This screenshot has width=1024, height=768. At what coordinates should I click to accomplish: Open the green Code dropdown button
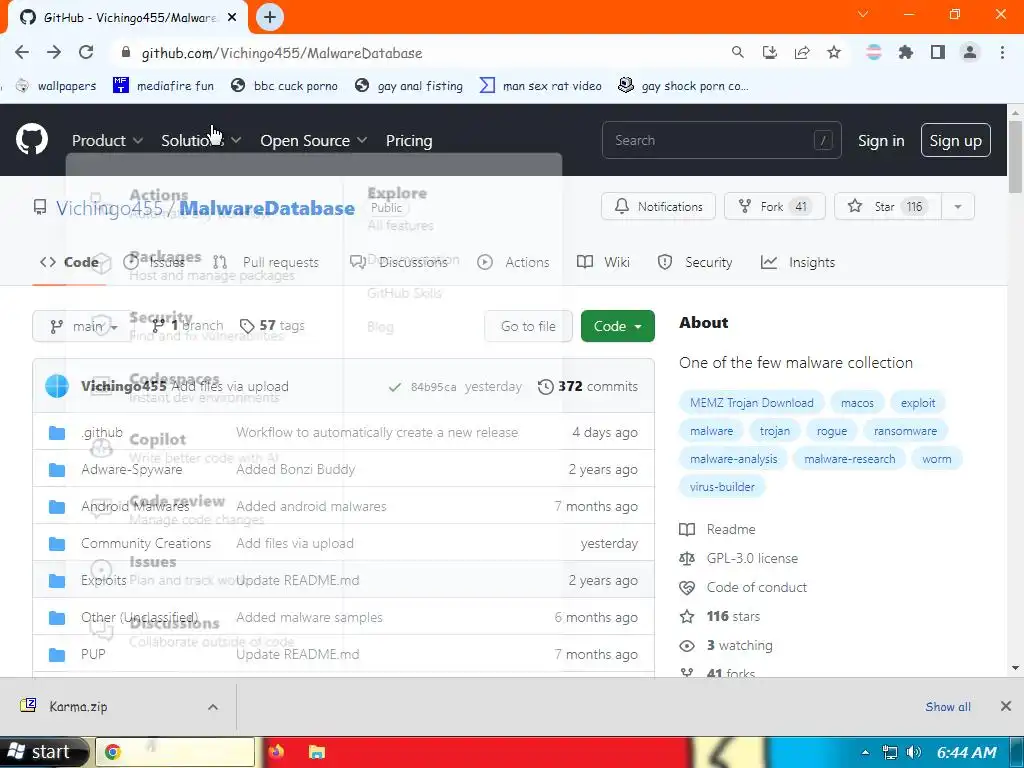[617, 326]
